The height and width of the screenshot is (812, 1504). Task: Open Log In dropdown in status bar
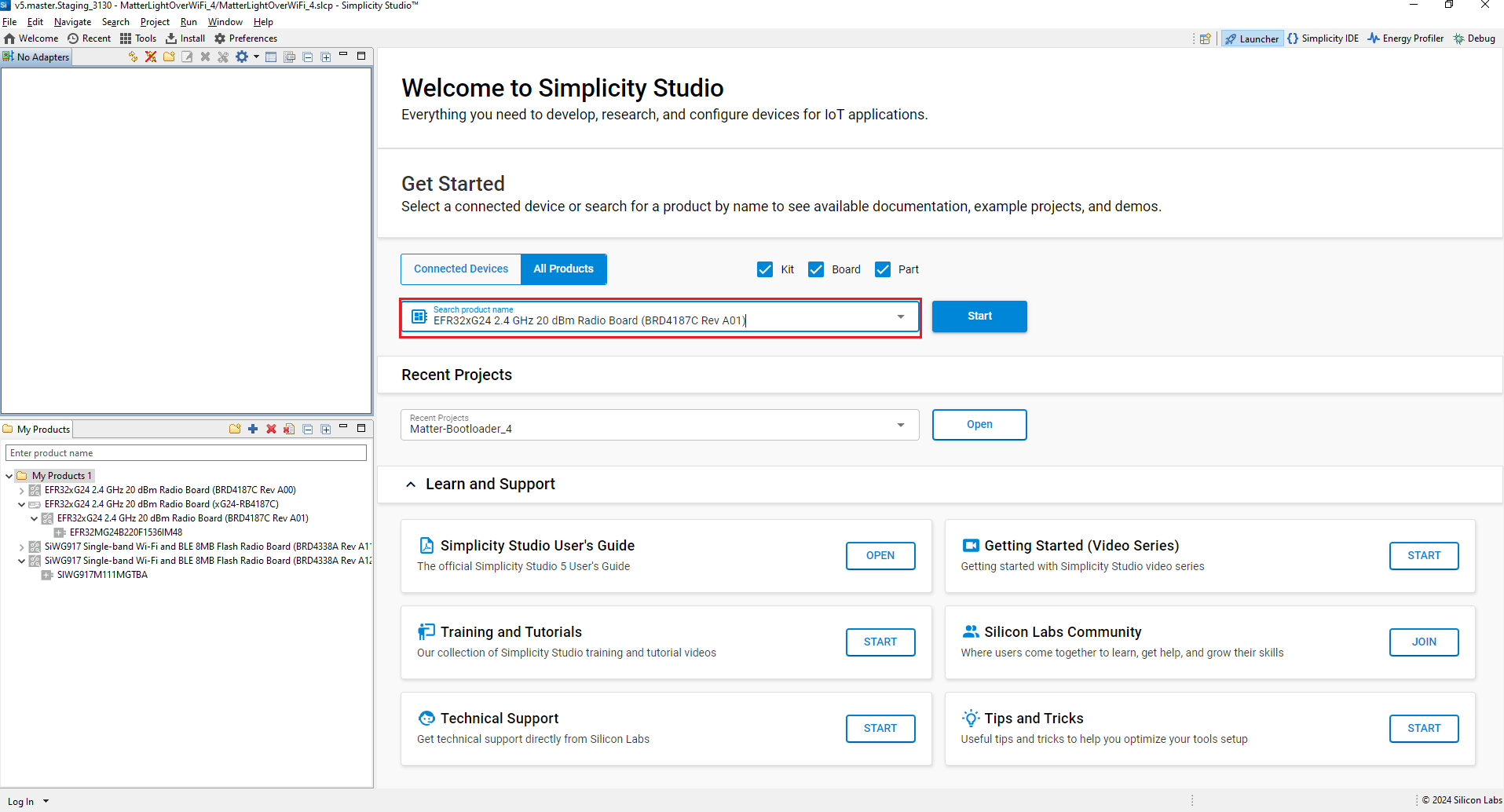pyautogui.click(x=46, y=802)
